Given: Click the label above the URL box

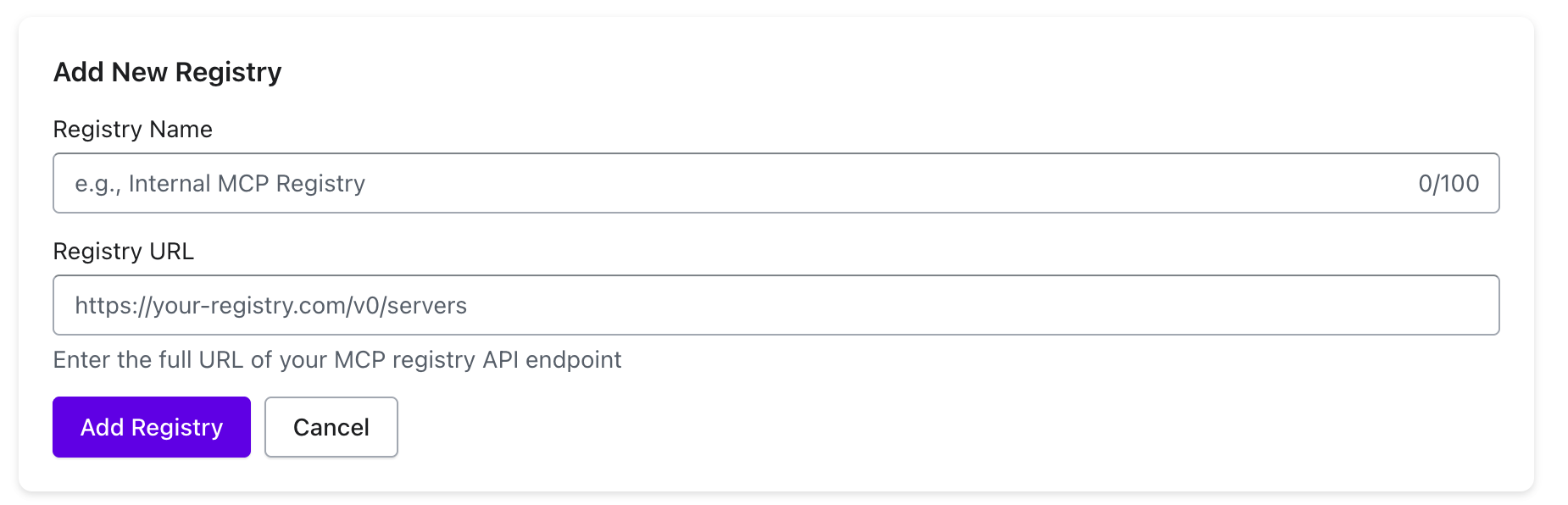Looking at the screenshot, I should pos(123,252).
